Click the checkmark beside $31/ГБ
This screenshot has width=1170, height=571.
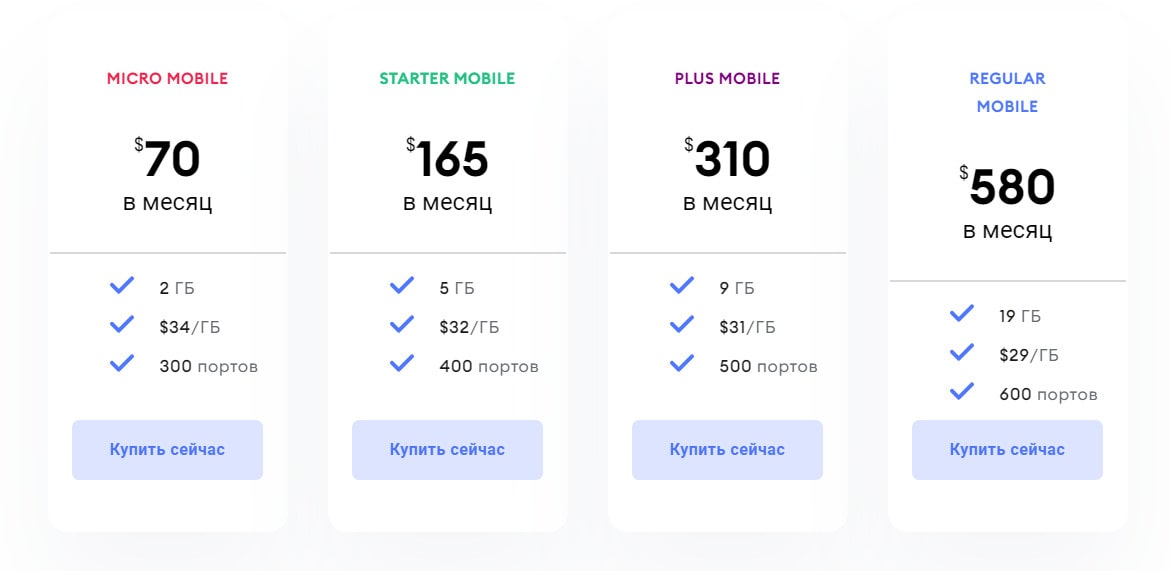(682, 324)
